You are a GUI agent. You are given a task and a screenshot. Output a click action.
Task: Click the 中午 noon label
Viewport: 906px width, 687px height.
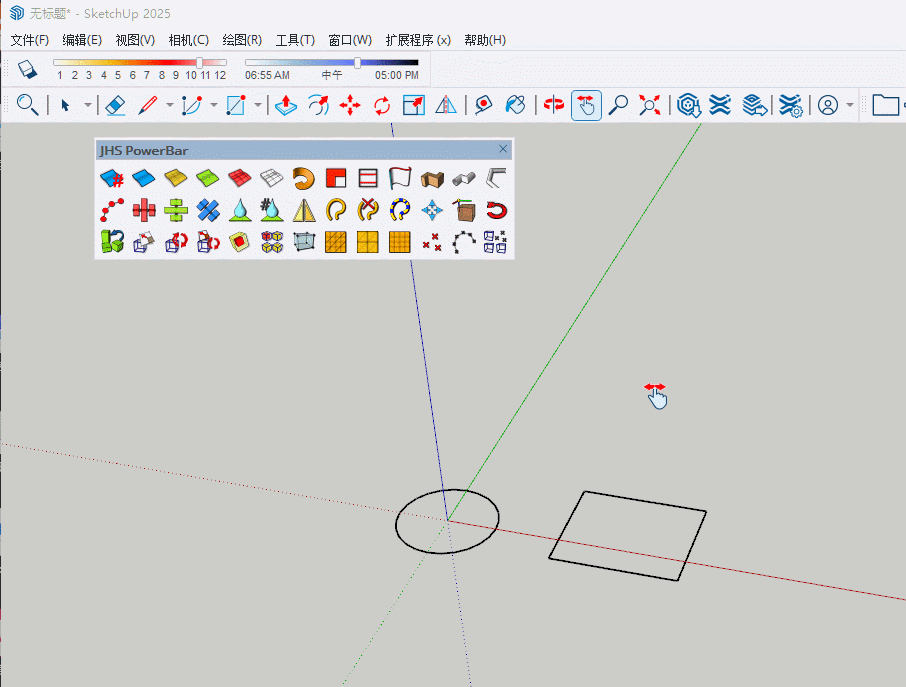click(332, 75)
